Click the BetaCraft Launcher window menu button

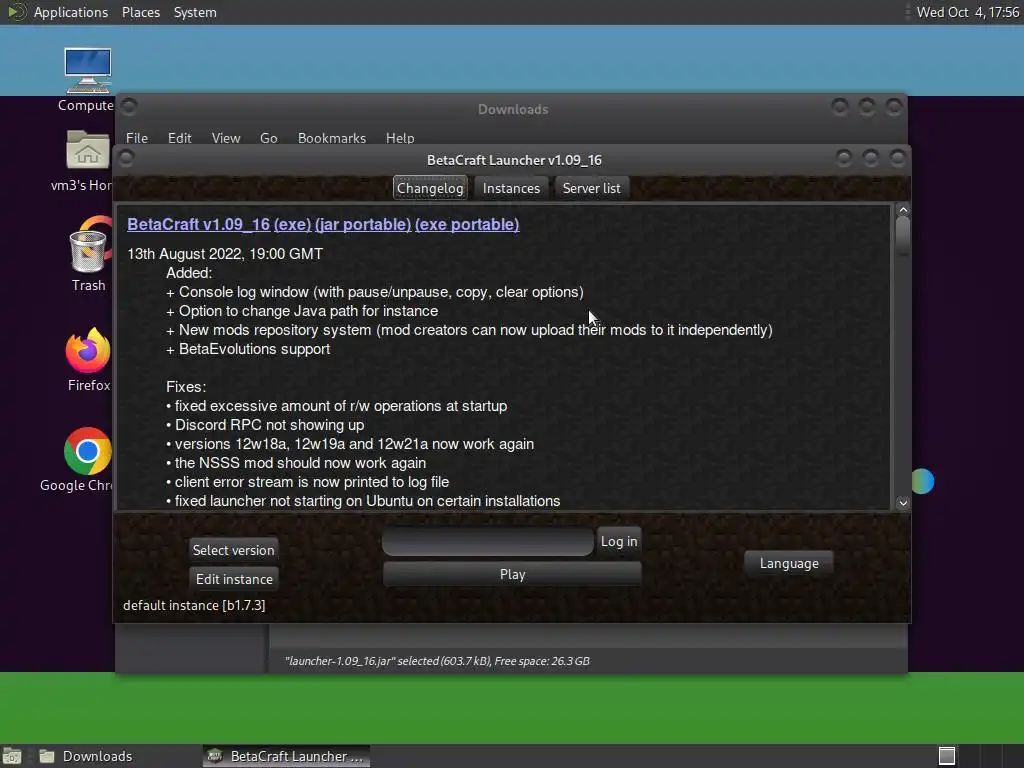click(x=127, y=157)
